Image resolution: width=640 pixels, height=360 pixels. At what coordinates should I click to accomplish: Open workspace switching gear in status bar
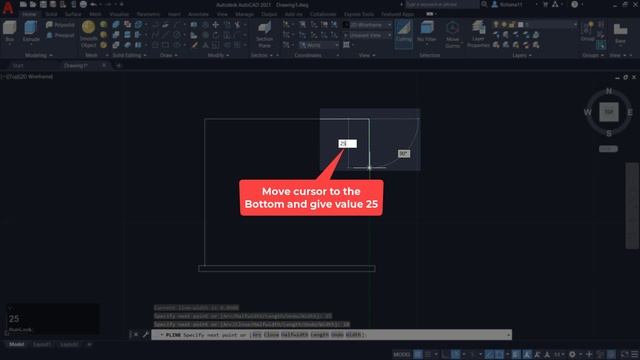[x=572, y=354]
